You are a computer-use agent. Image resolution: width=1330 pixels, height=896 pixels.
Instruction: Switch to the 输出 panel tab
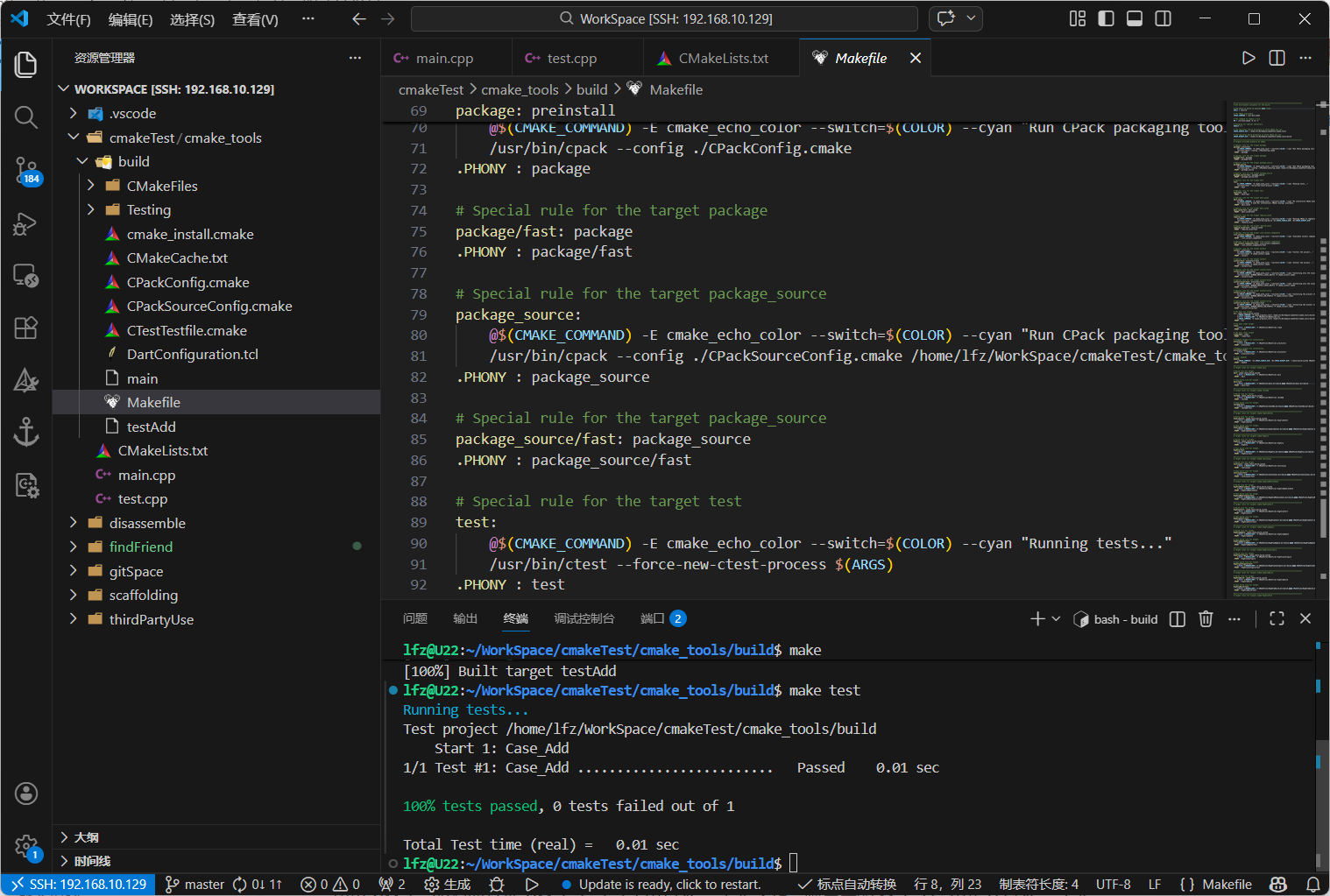(465, 618)
